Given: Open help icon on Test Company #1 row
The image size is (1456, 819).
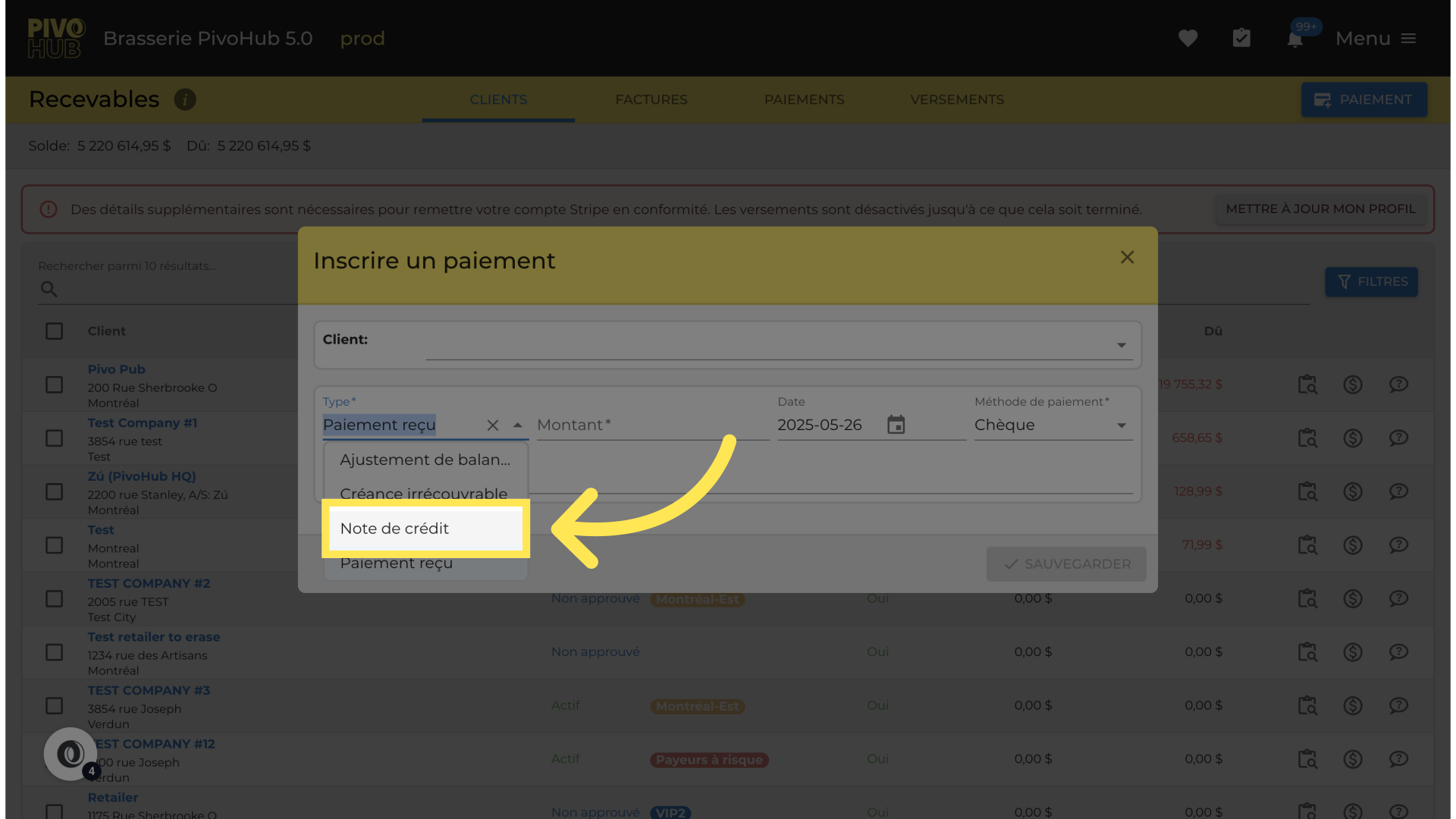Looking at the screenshot, I should point(1398,438).
